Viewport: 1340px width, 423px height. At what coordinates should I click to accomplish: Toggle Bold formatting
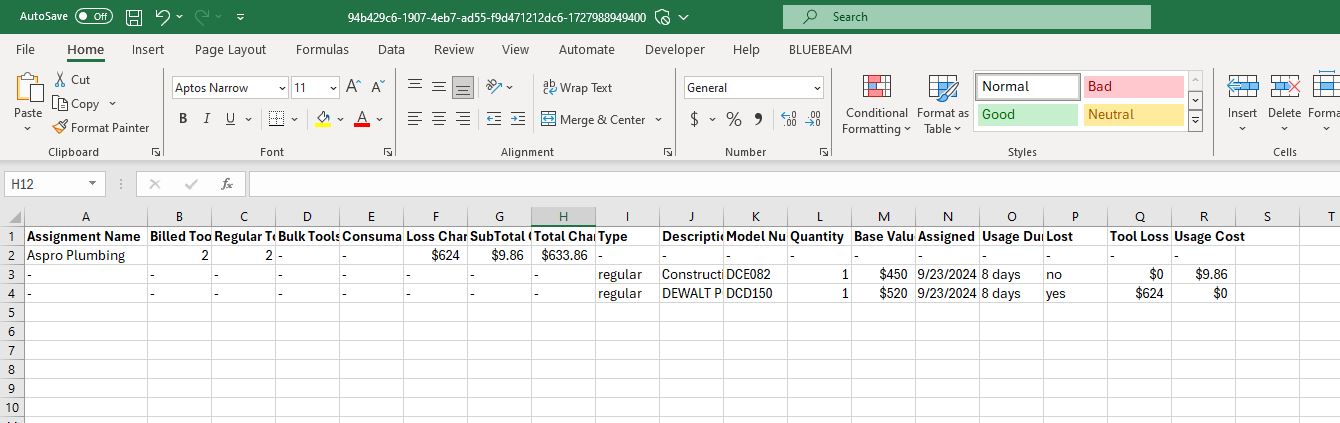(x=182, y=119)
